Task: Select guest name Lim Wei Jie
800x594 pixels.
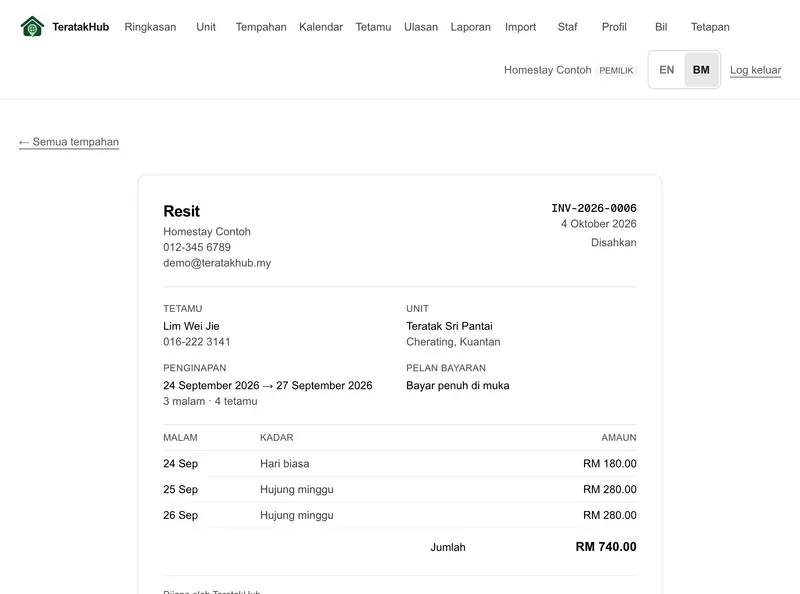Action: tap(191, 326)
